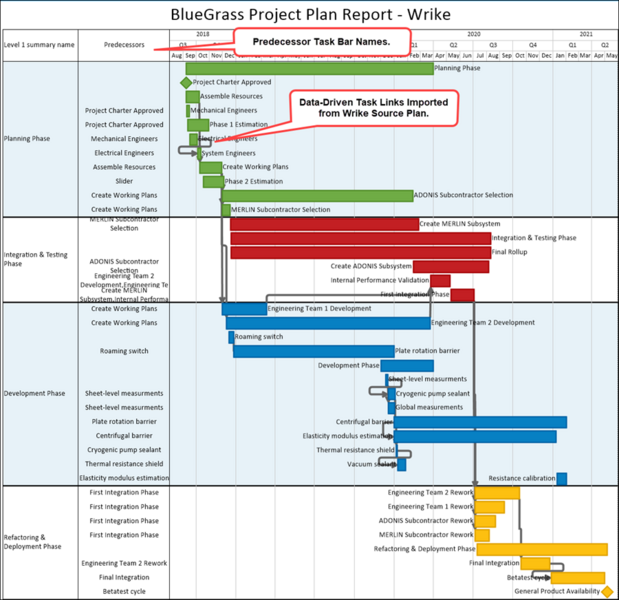Viewport: 619px width, 600px height.
Task: Select the yellow Final Integration bar
Action: [x=536, y=564]
